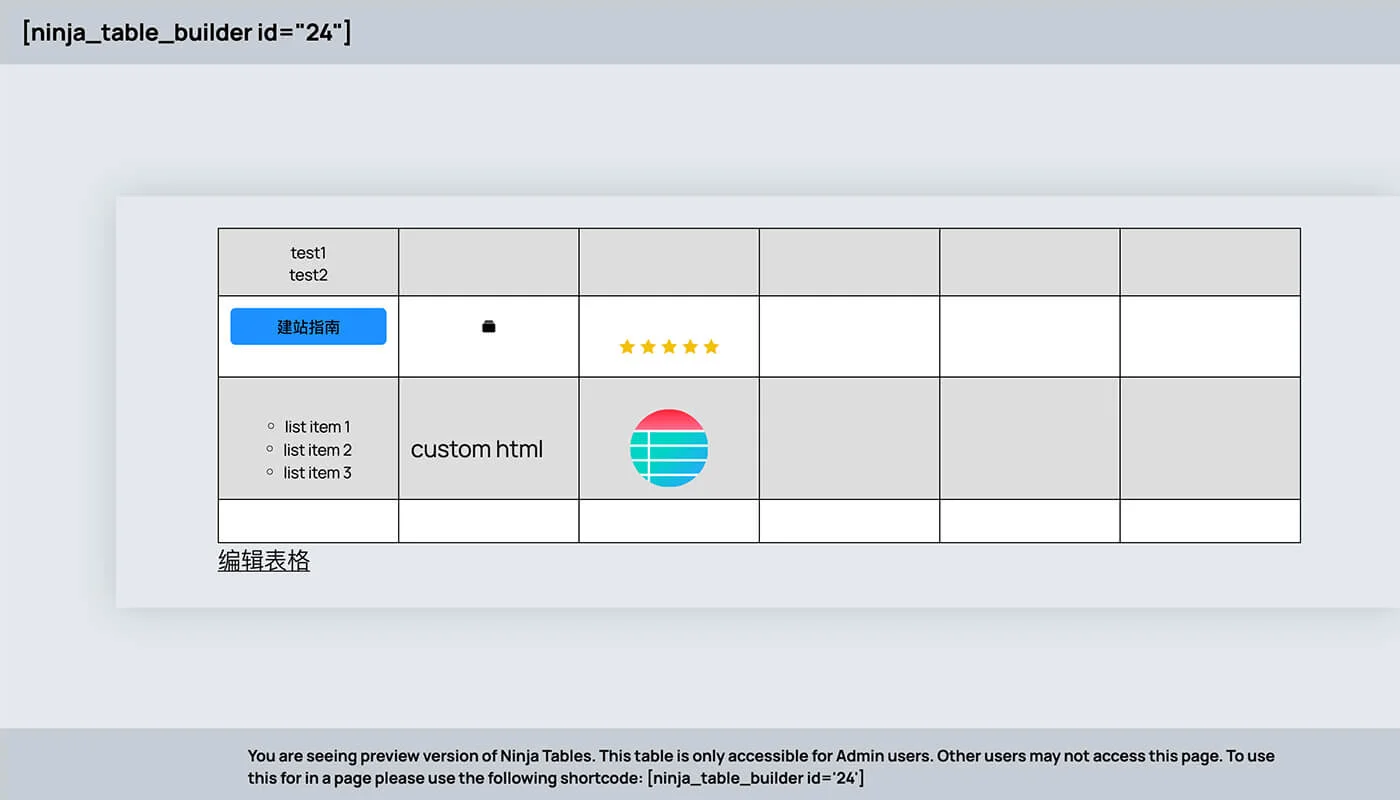Click the first star in the rating

[627, 347]
